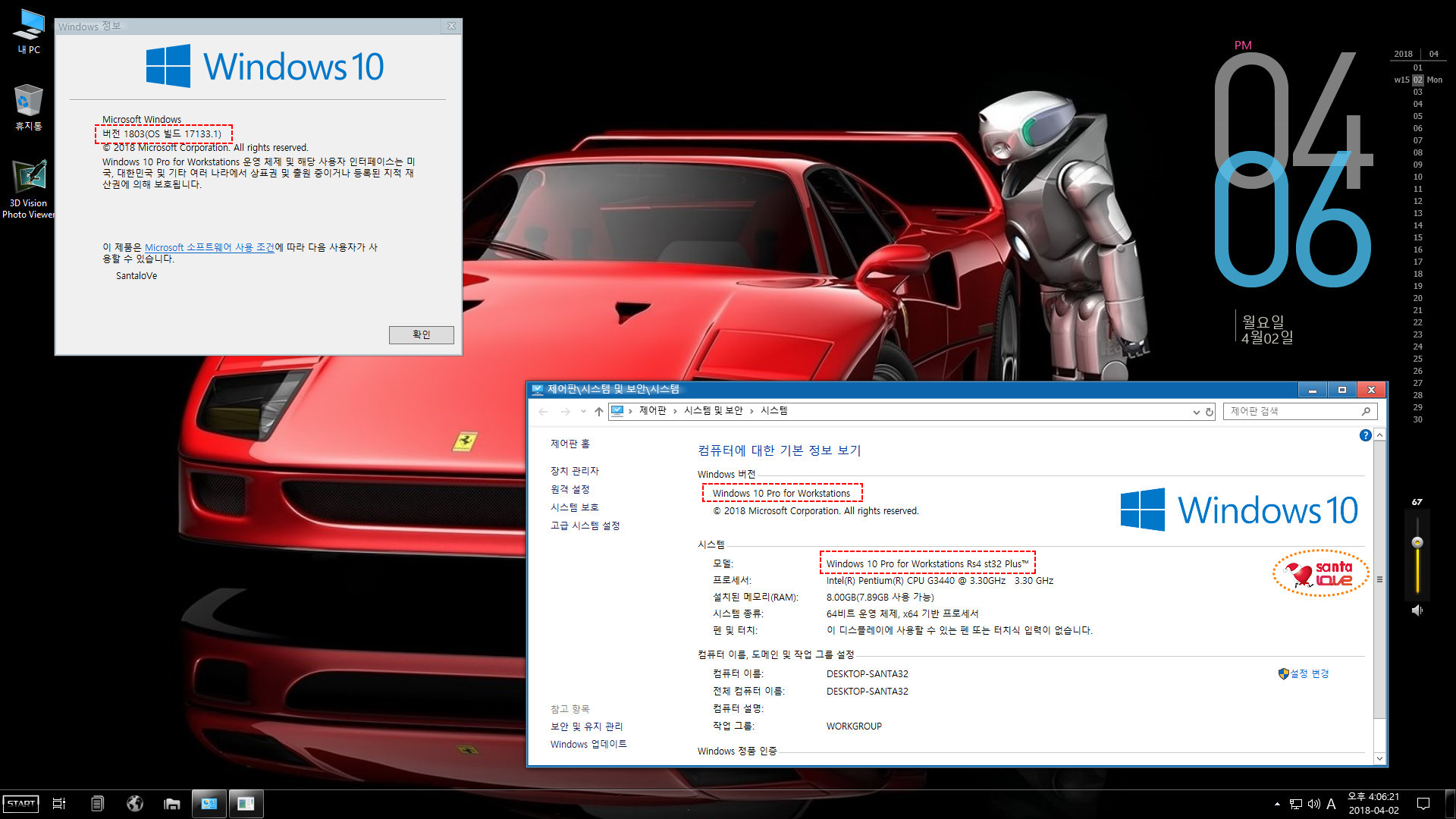
Task: Switch to Control Panel system taskbar window
Action: pos(209,804)
